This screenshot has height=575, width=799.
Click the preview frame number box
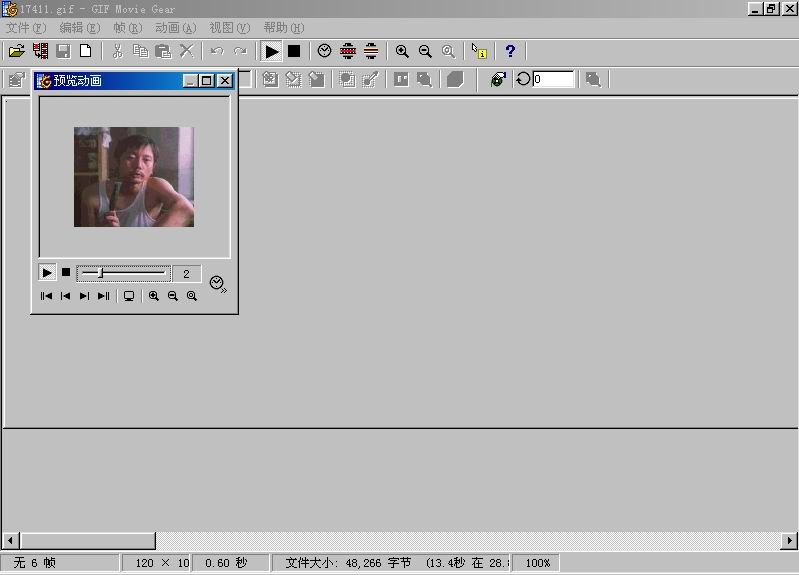click(x=187, y=274)
